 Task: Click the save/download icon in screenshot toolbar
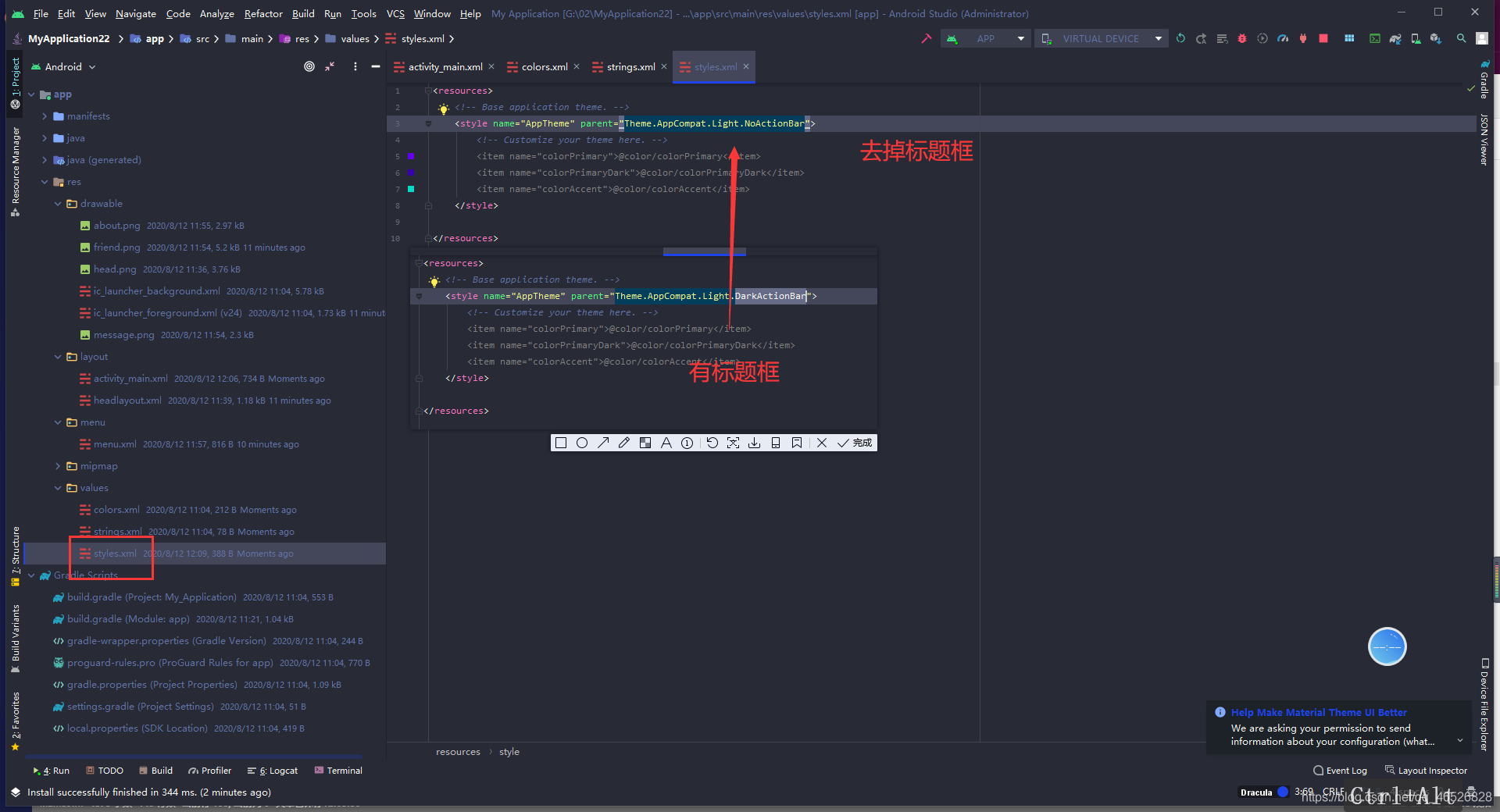tap(755, 443)
